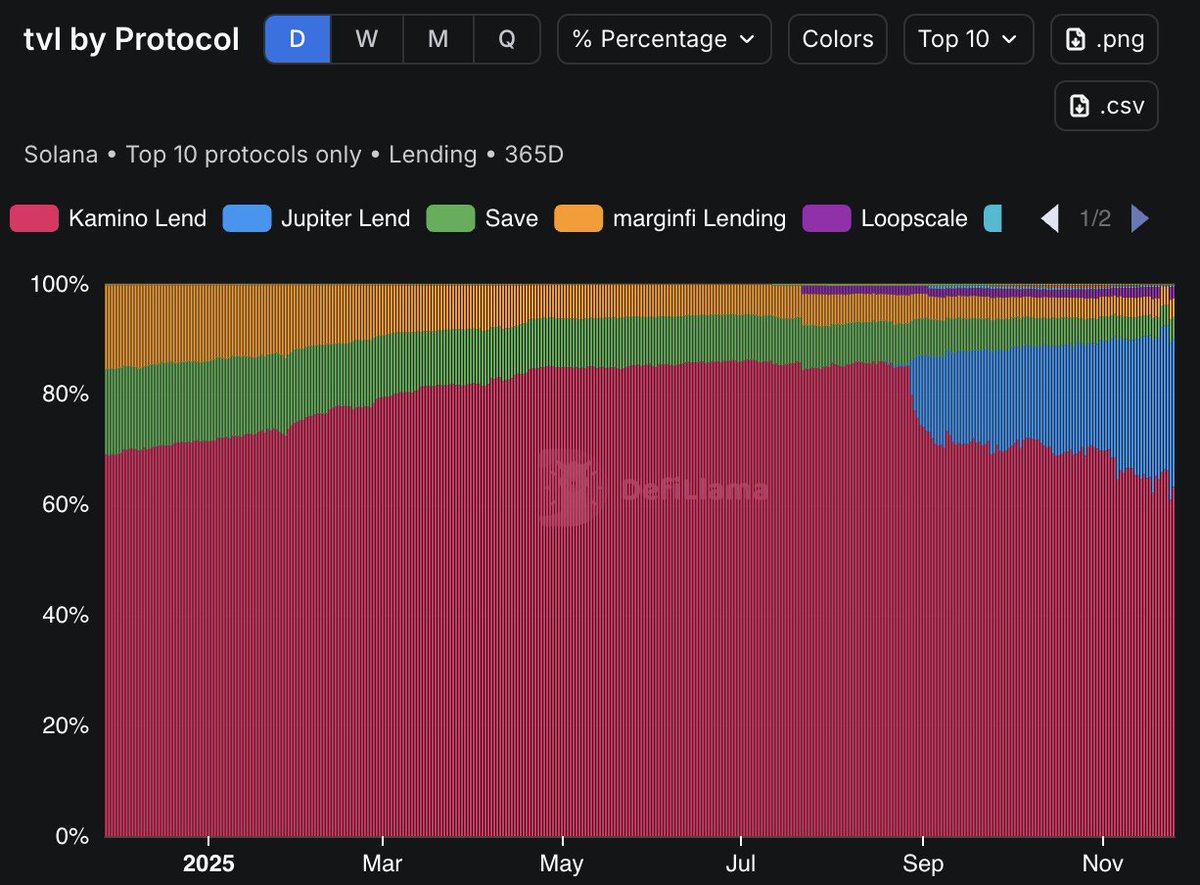Switch to weekly W interval
Screen dimensions: 1200x885
pyautogui.click(x=367, y=39)
